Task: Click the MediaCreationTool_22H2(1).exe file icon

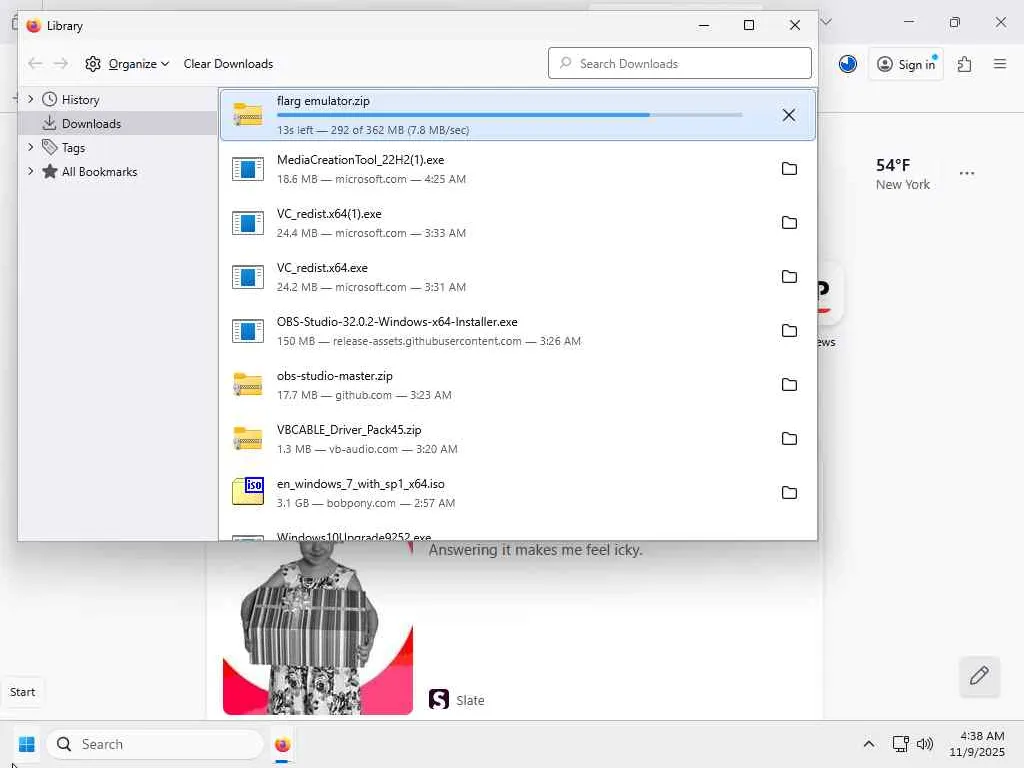Action: (248, 169)
